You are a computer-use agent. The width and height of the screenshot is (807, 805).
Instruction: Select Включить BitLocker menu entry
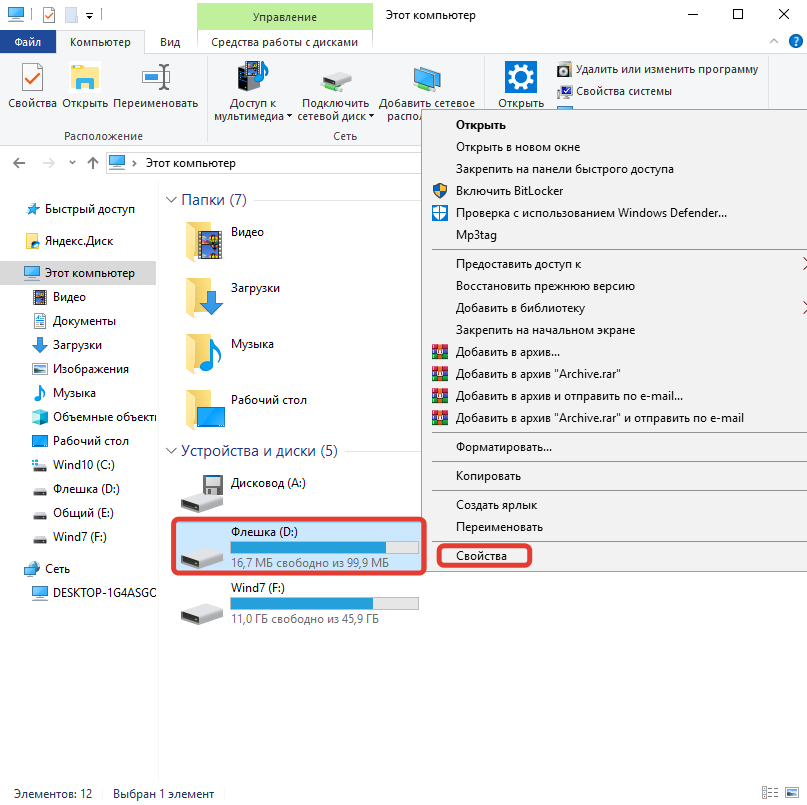[x=509, y=190]
